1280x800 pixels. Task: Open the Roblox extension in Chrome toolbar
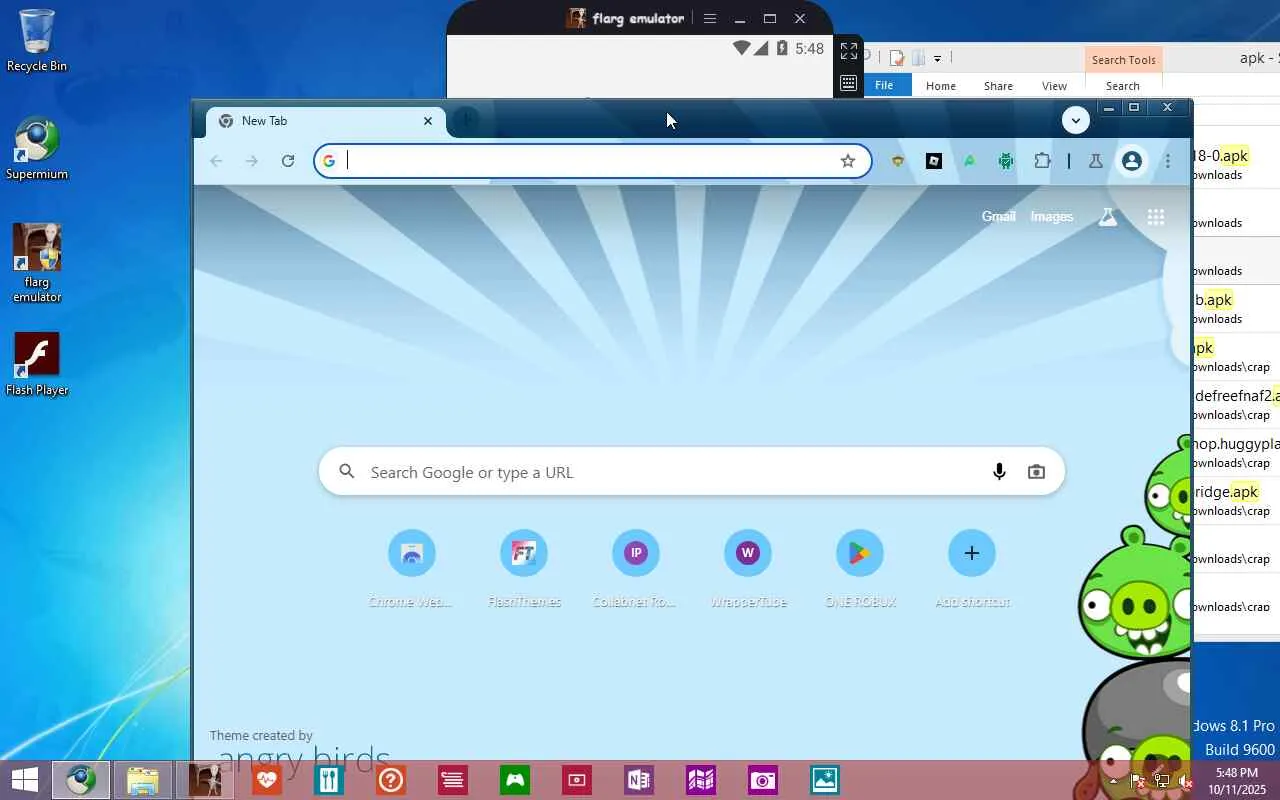pos(934,161)
